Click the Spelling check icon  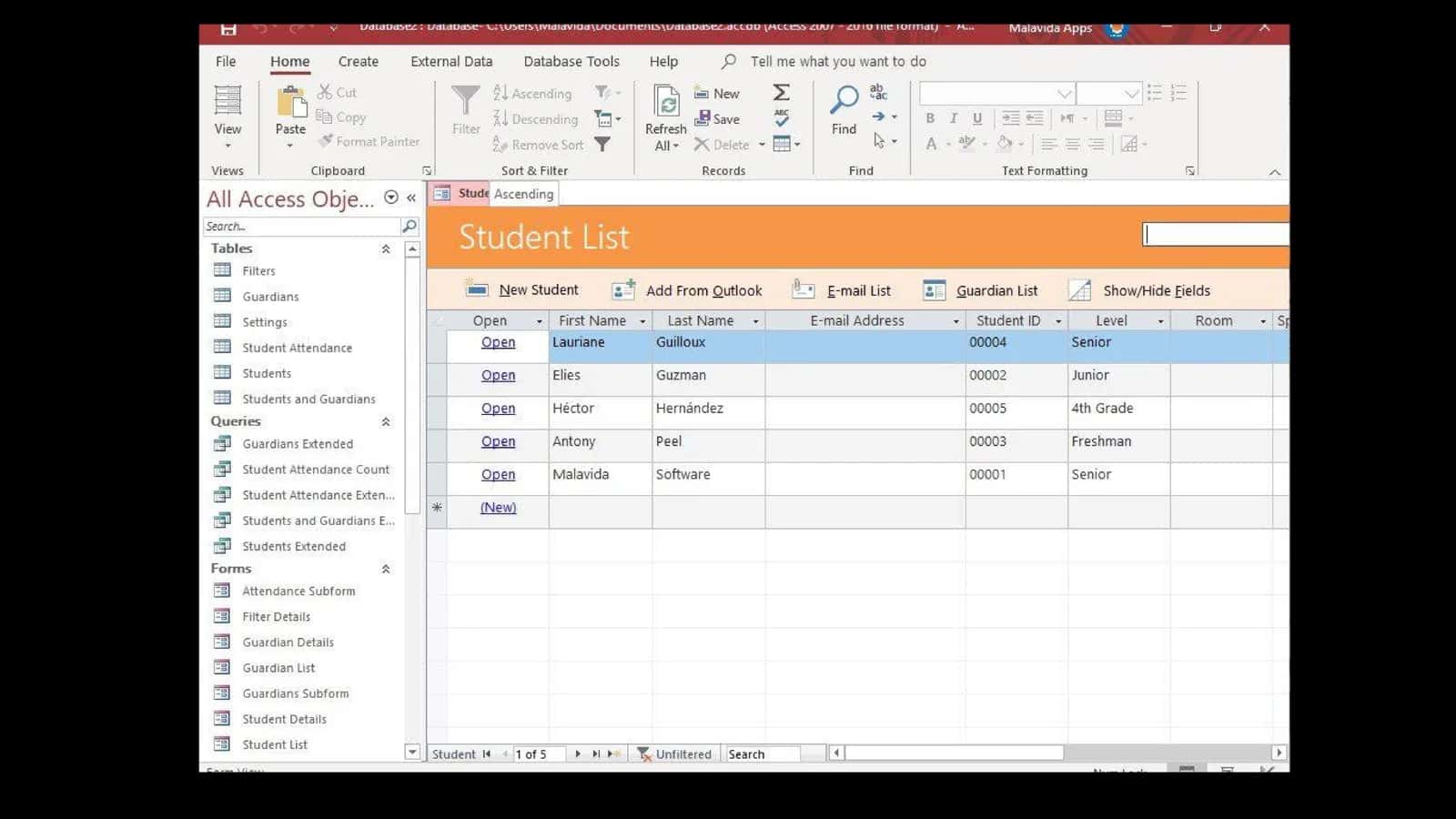[782, 118]
